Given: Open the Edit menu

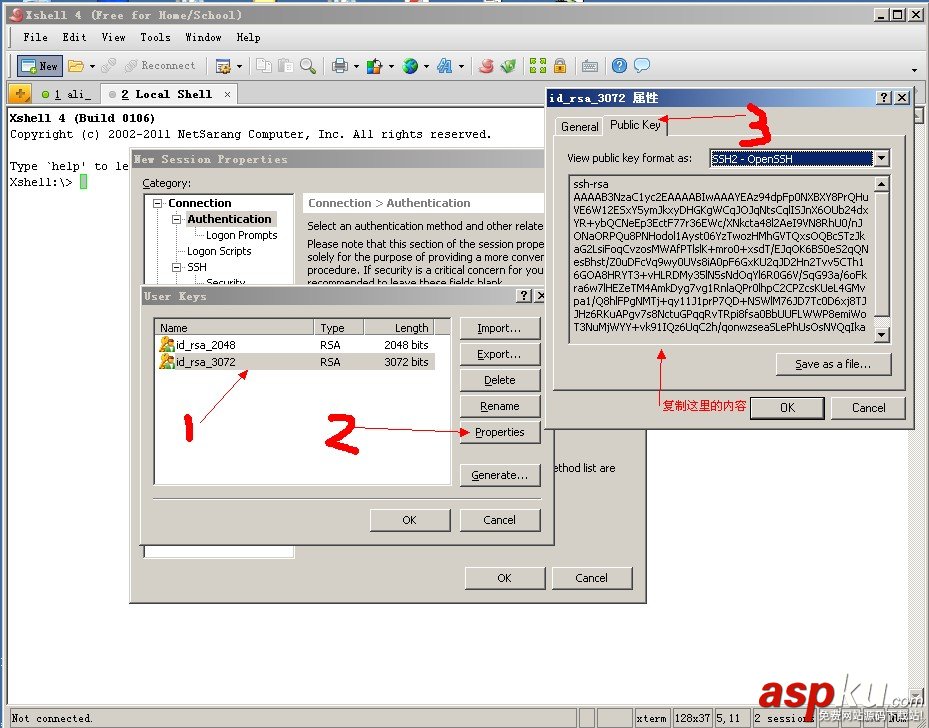Looking at the screenshot, I should click(x=75, y=37).
